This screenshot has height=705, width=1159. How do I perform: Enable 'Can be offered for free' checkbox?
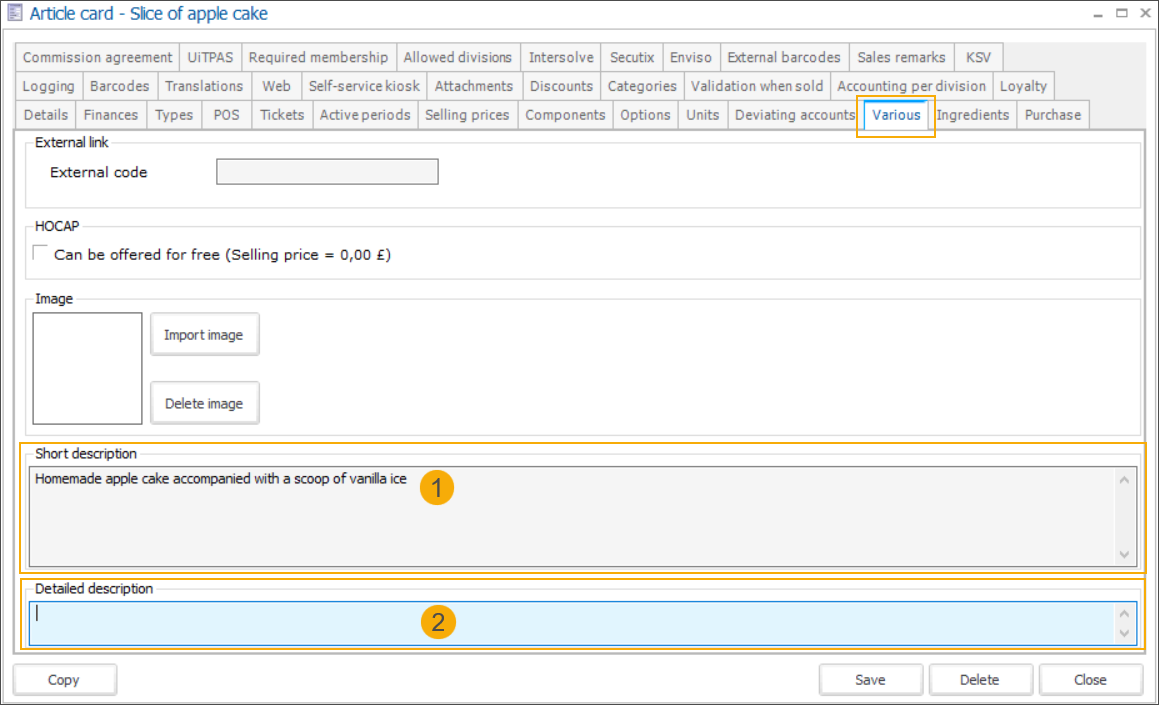41,254
